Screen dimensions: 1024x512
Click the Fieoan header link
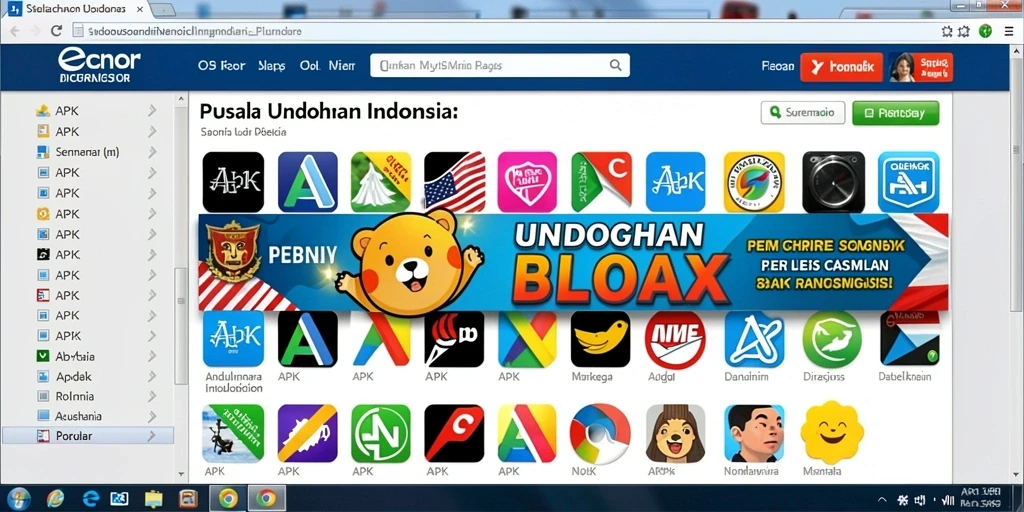(778, 66)
